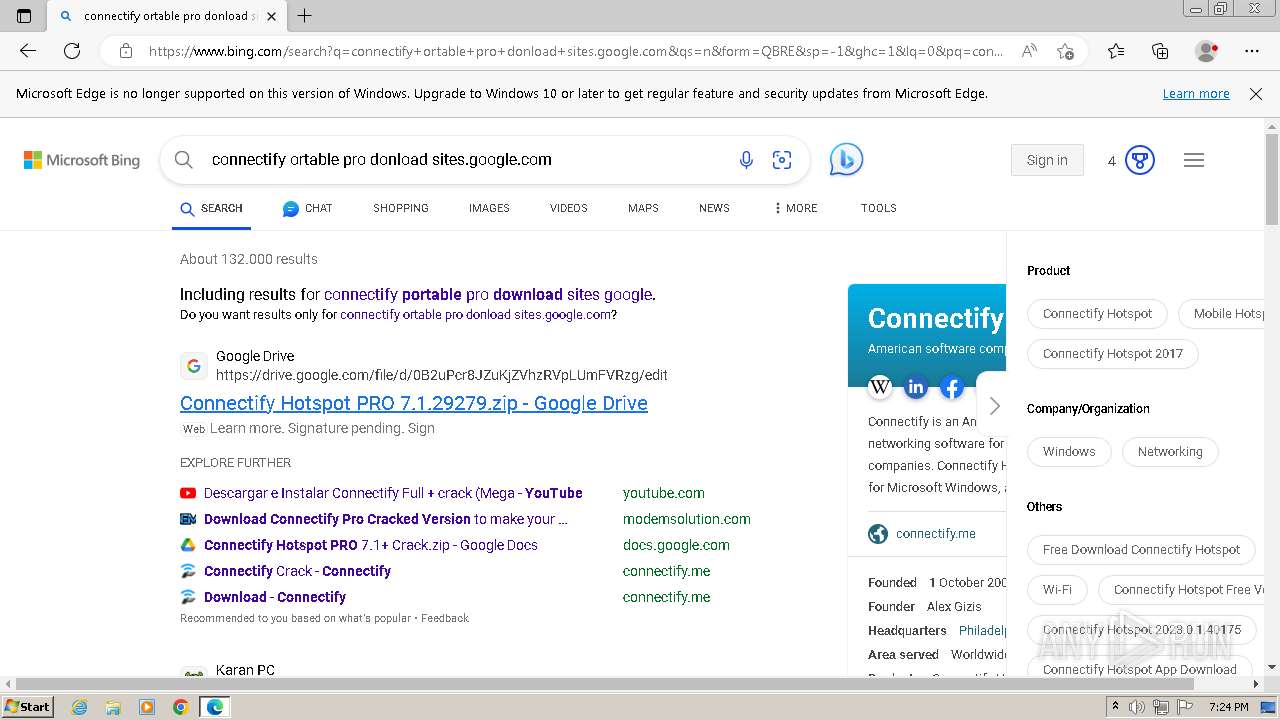The height and width of the screenshot is (720, 1280).
Task: Select the Connectify Hotspot 2017 chip
Action: pos(1112,354)
